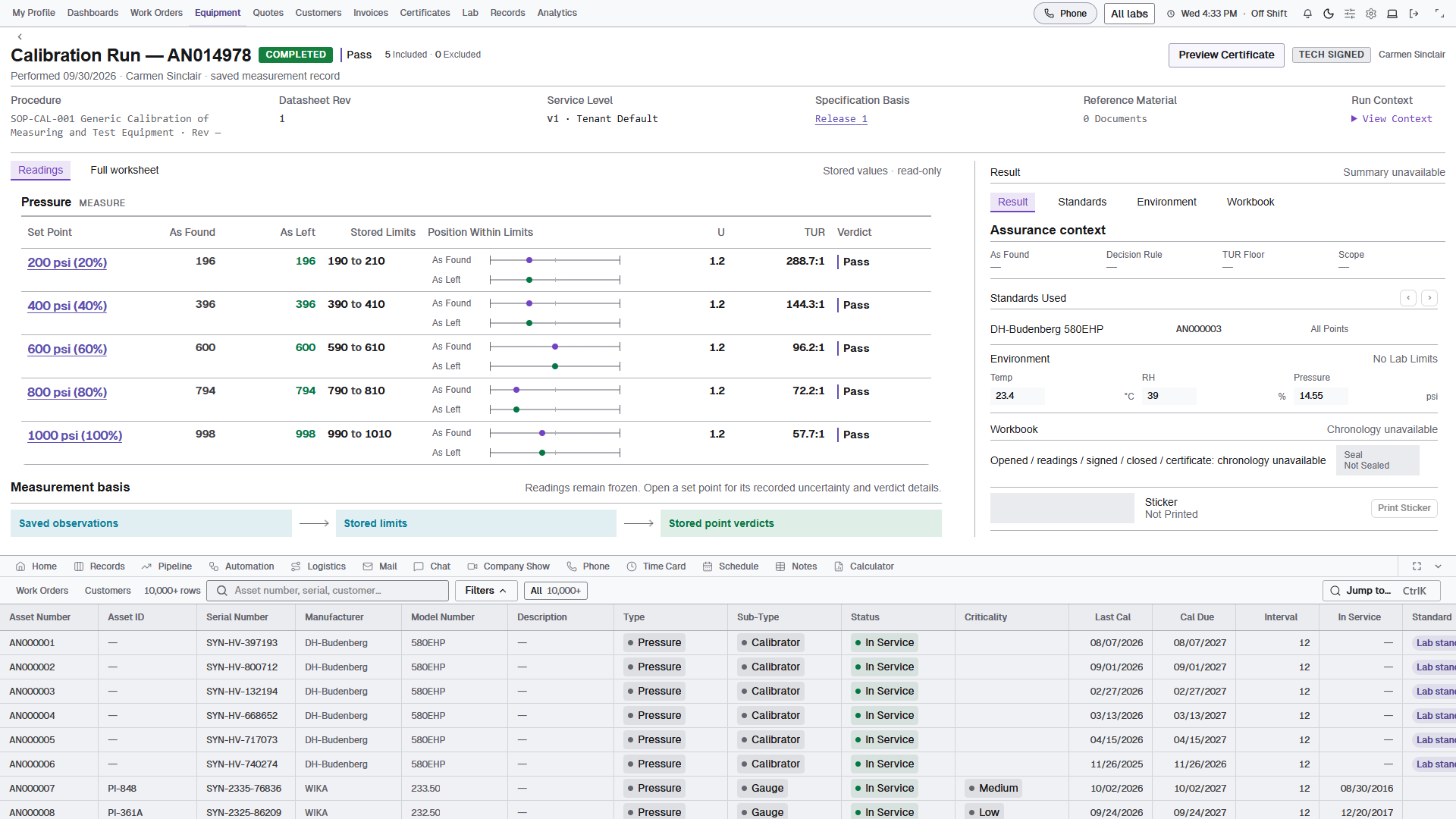This screenshot has width=1456, height=819.
Task: Open the 1000 psi (100%) set point
Action: (x=75, y=435)
